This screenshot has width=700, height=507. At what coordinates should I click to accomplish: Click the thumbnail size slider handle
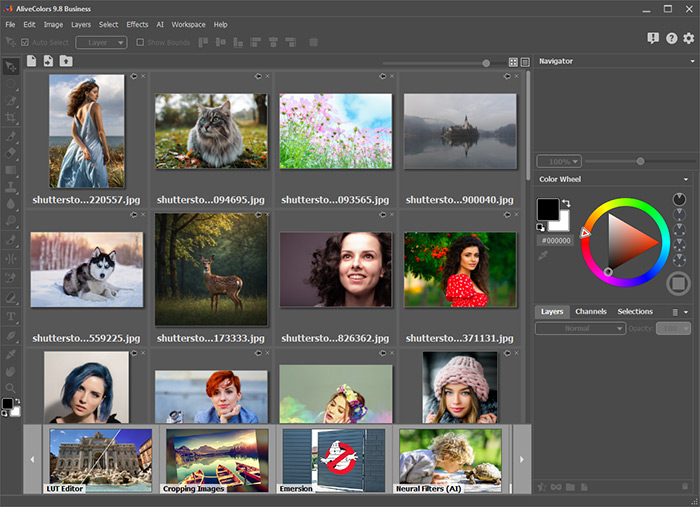[x=486, y=63]
